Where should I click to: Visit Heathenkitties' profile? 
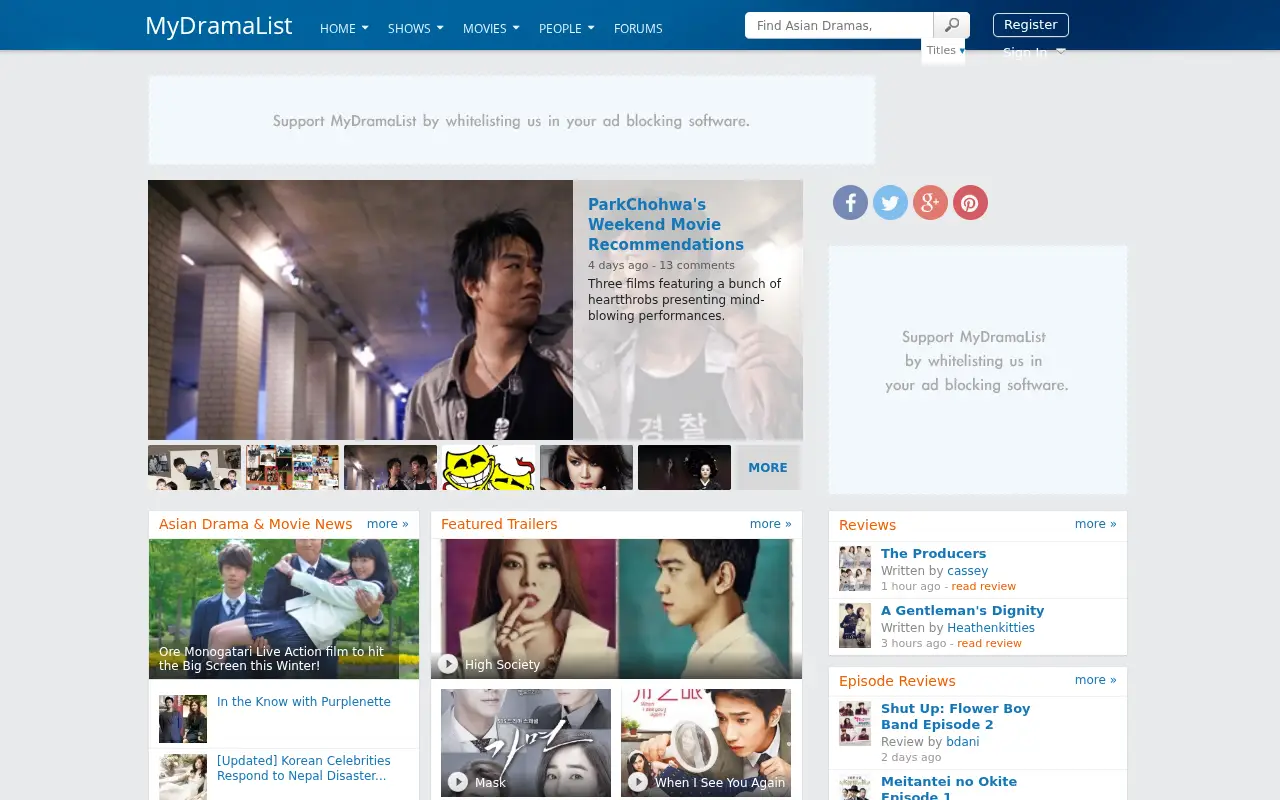[991, 628]
